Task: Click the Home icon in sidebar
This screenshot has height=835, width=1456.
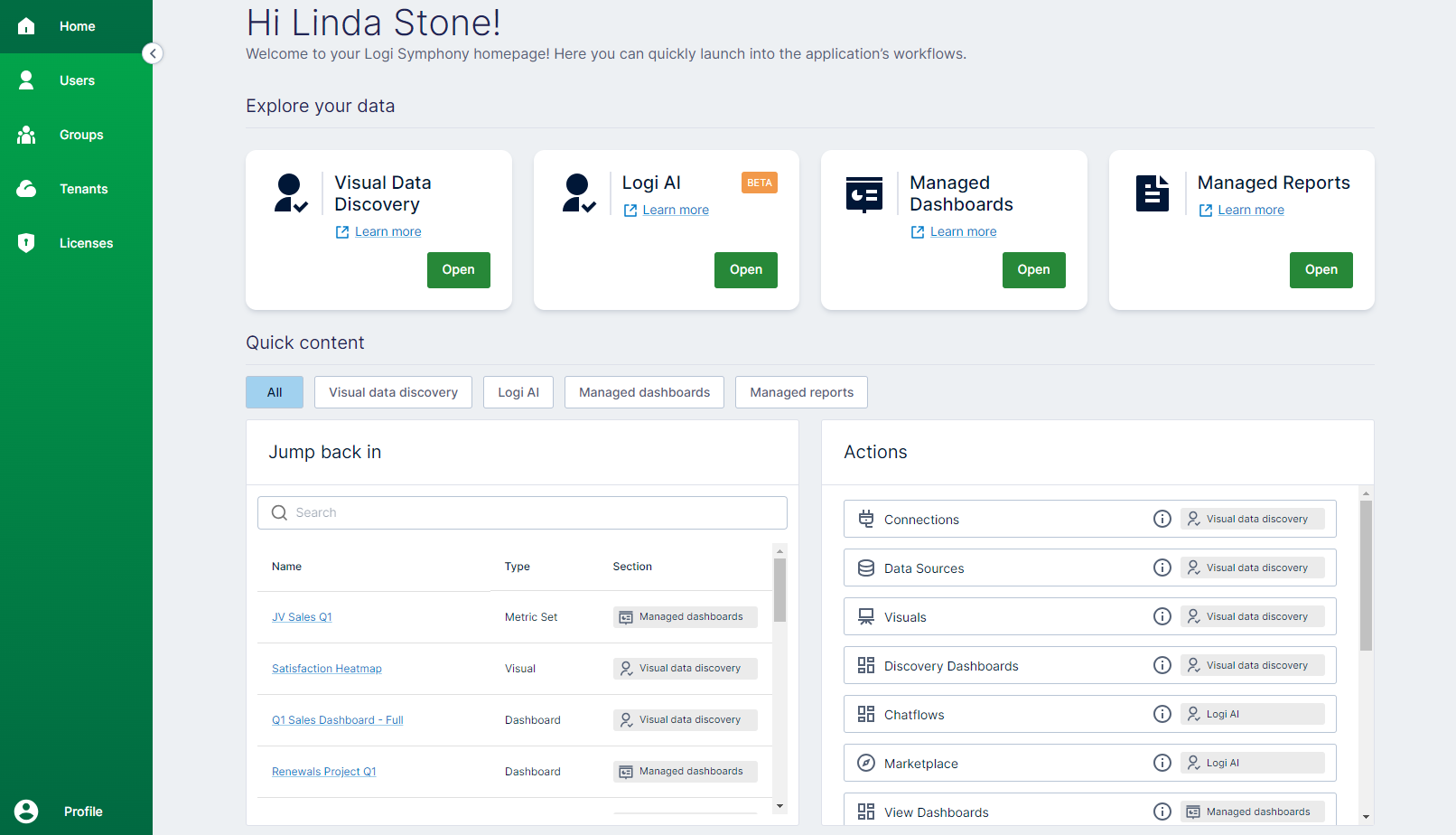Action: 26,26
